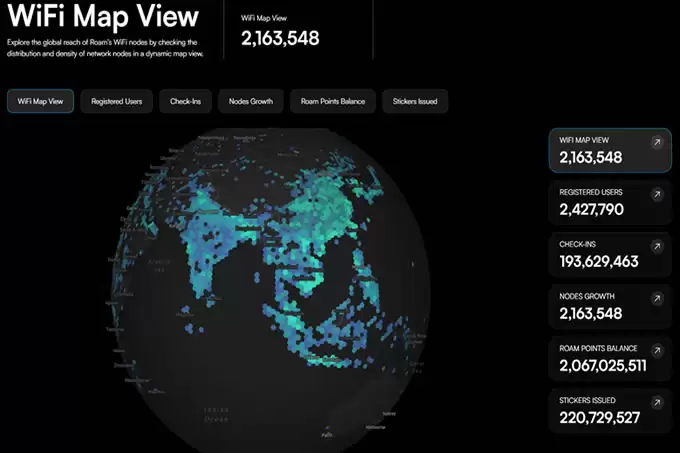Click the description text about Roam's WiFi nodes
This screenshot has width=680, height=453.
(x=105, y=48)
